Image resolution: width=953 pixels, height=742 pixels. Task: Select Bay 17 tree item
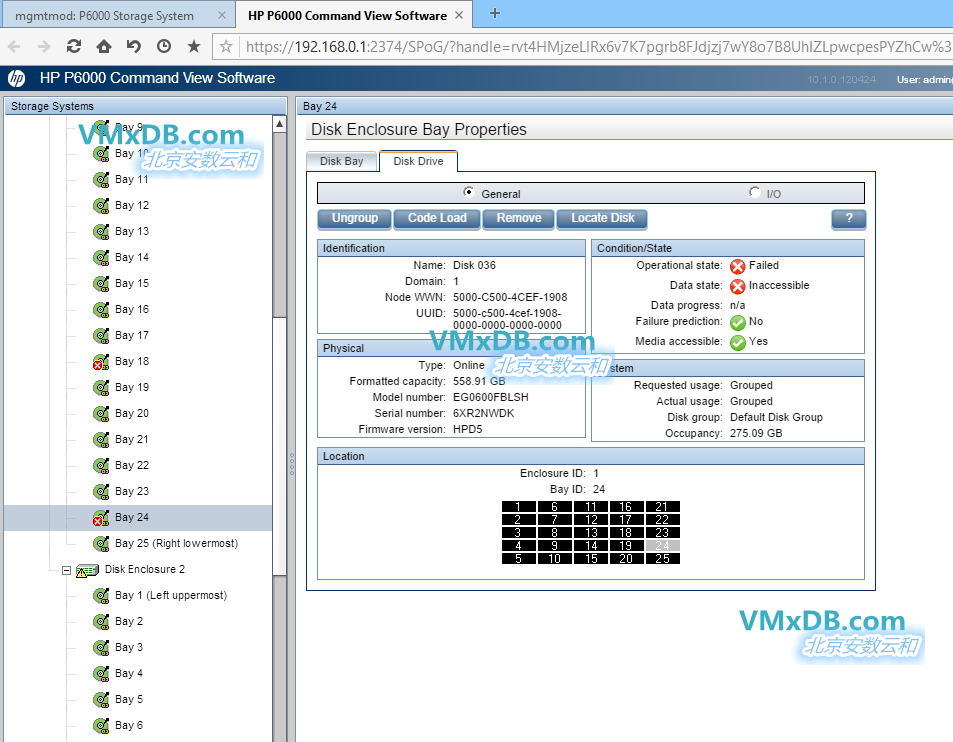pos(132,335)
